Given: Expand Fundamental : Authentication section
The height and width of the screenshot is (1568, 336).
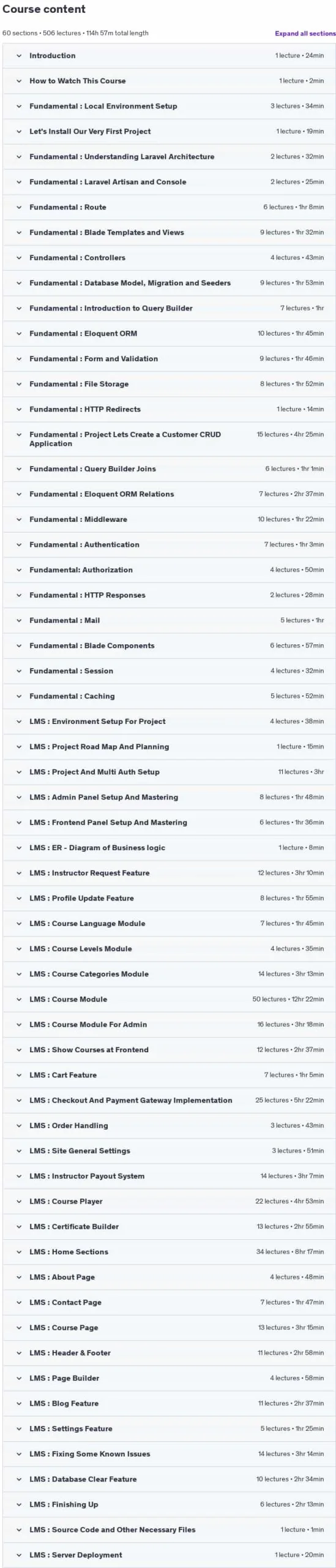Looking at the screenshot, I should coord(169,545).
